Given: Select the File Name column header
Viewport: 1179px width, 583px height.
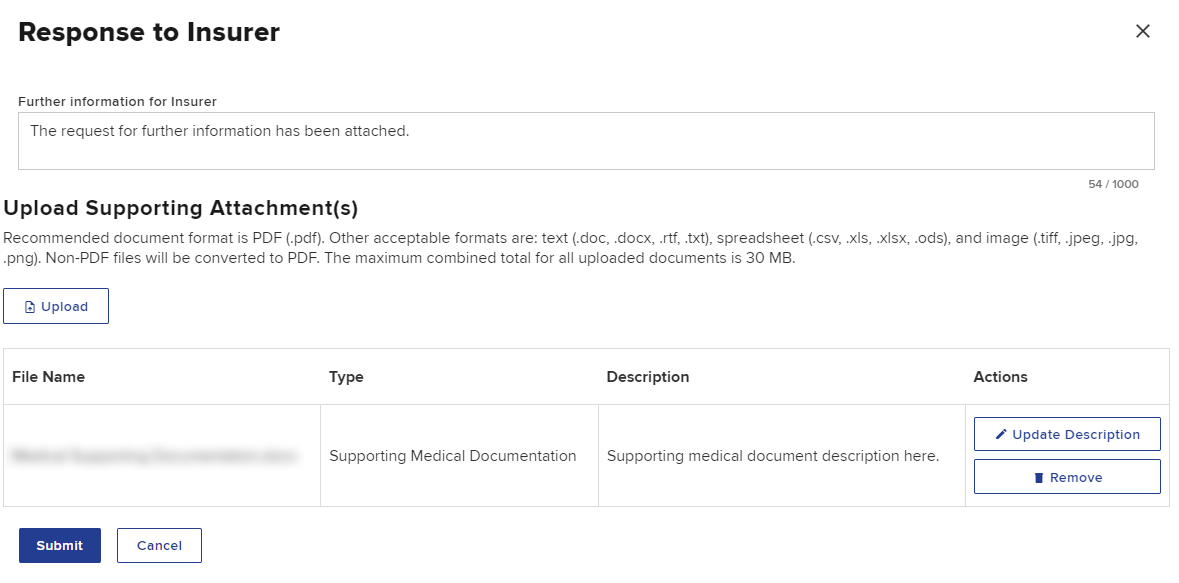Looking at the screenshot, I should (48, 376).
